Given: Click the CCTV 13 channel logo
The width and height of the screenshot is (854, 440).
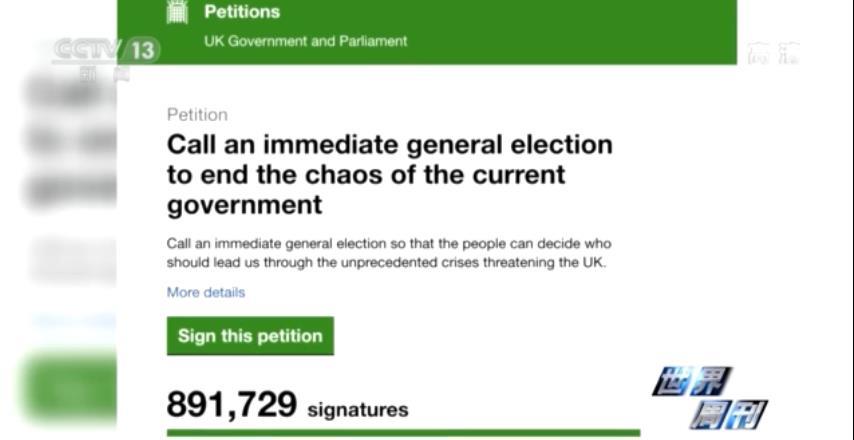Looking at the screenshot, I should [105, 49].
